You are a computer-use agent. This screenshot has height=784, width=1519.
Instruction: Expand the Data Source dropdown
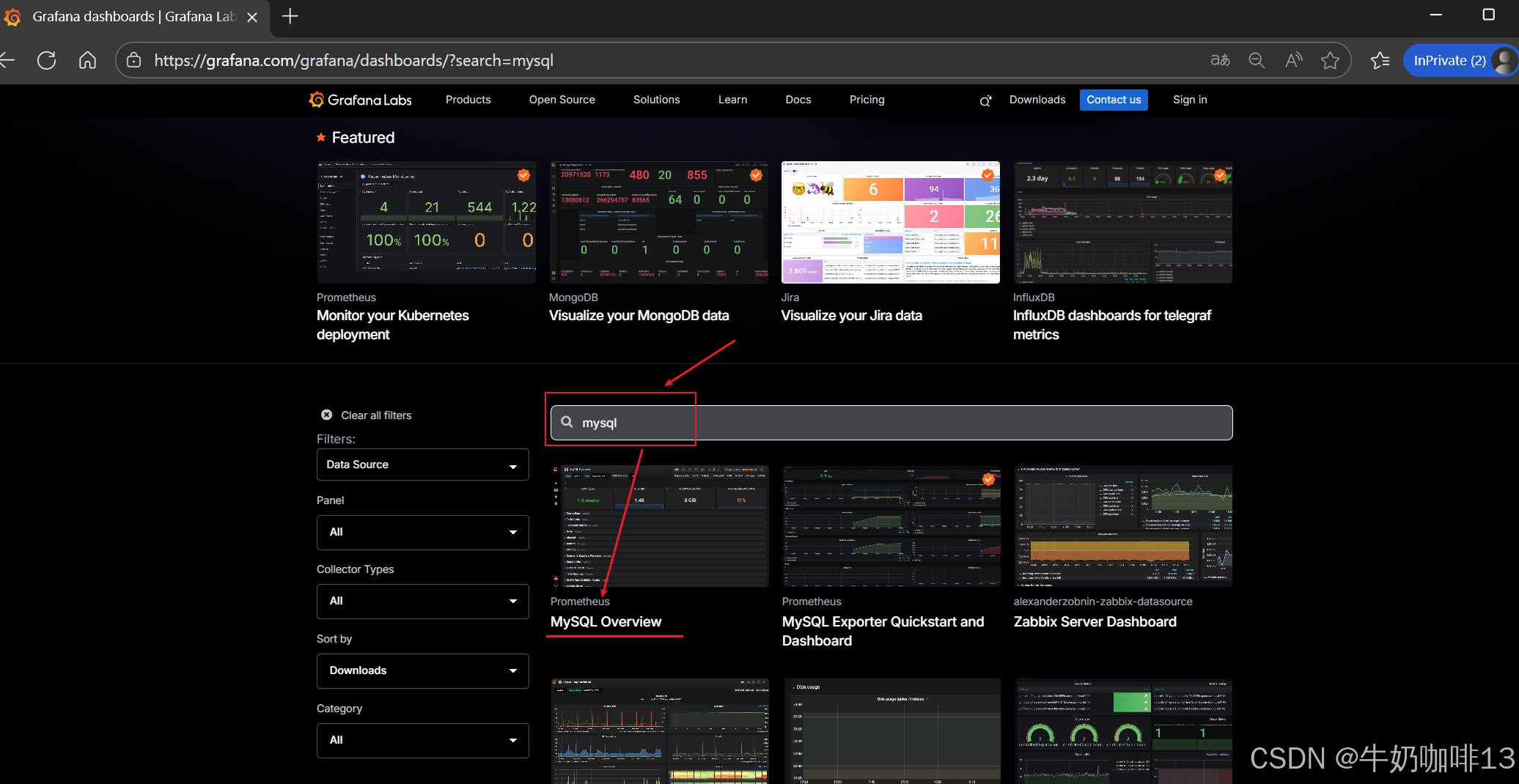coord(423,465)
